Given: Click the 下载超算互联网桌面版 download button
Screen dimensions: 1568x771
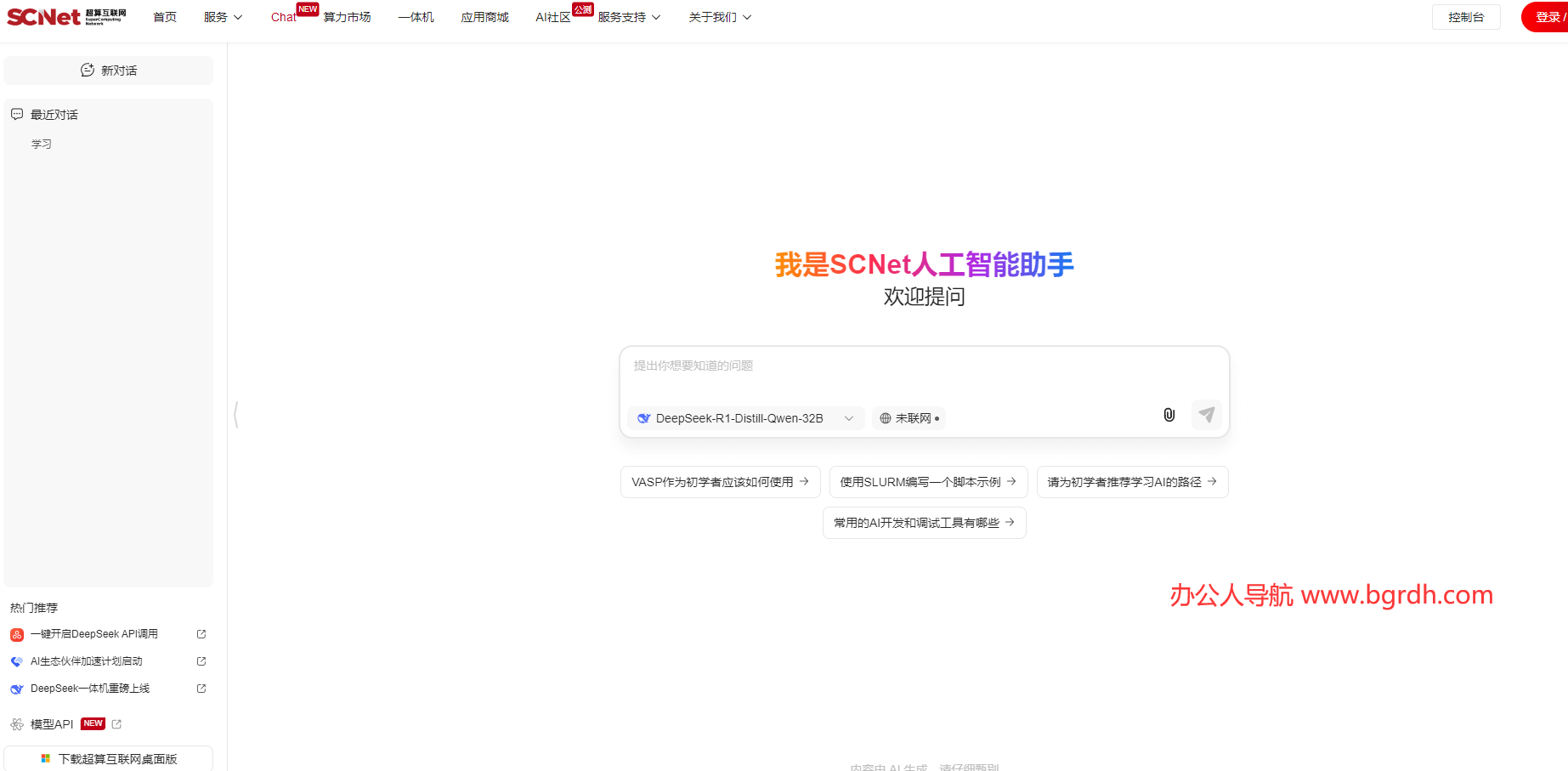Looking at the screenshot, I should coord(109,758).
